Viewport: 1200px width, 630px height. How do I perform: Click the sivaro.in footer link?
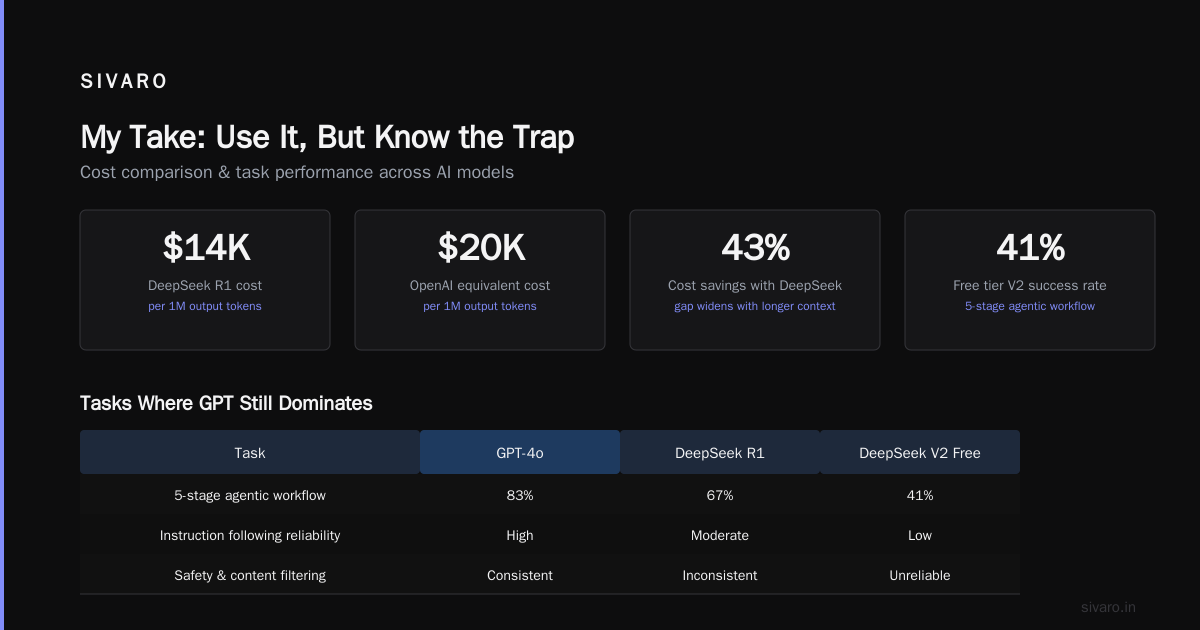(1108, 607)
